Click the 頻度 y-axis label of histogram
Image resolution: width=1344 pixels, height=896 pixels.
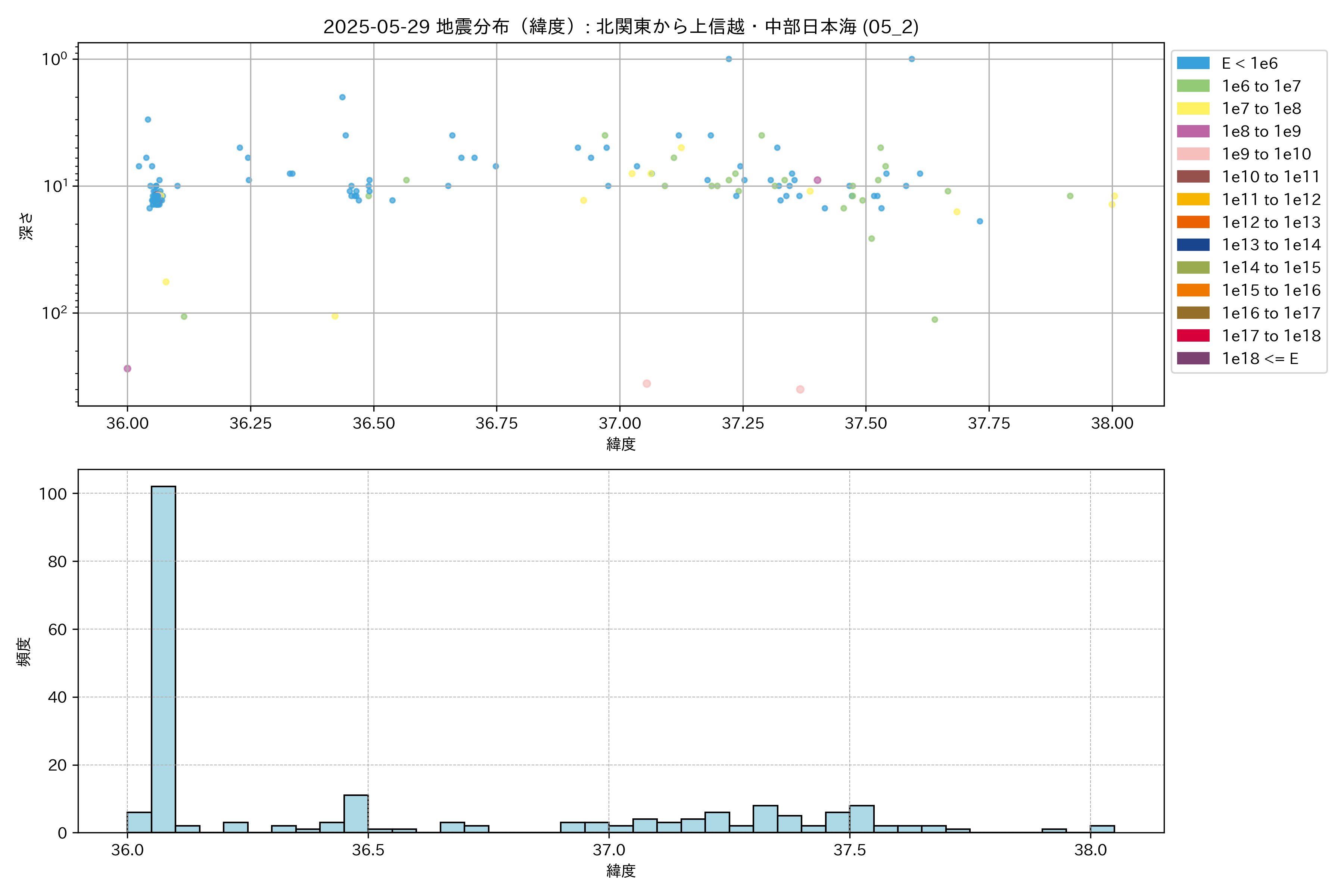[24, 651]
